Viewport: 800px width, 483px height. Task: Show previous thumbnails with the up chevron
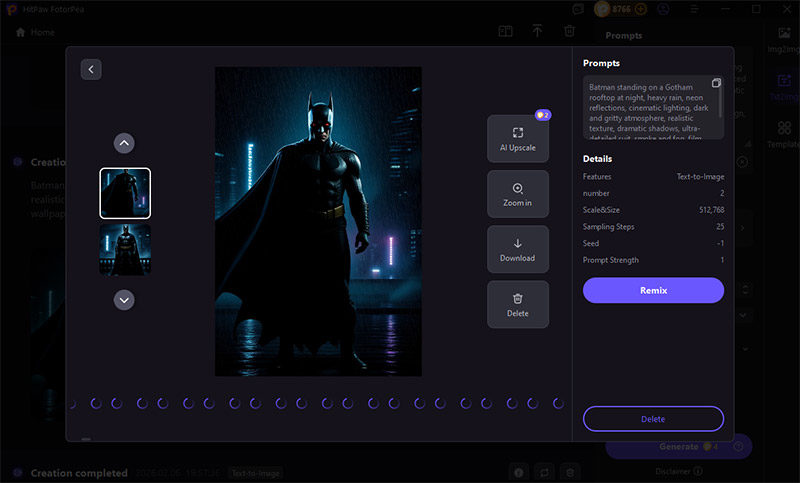click(124, 143)
